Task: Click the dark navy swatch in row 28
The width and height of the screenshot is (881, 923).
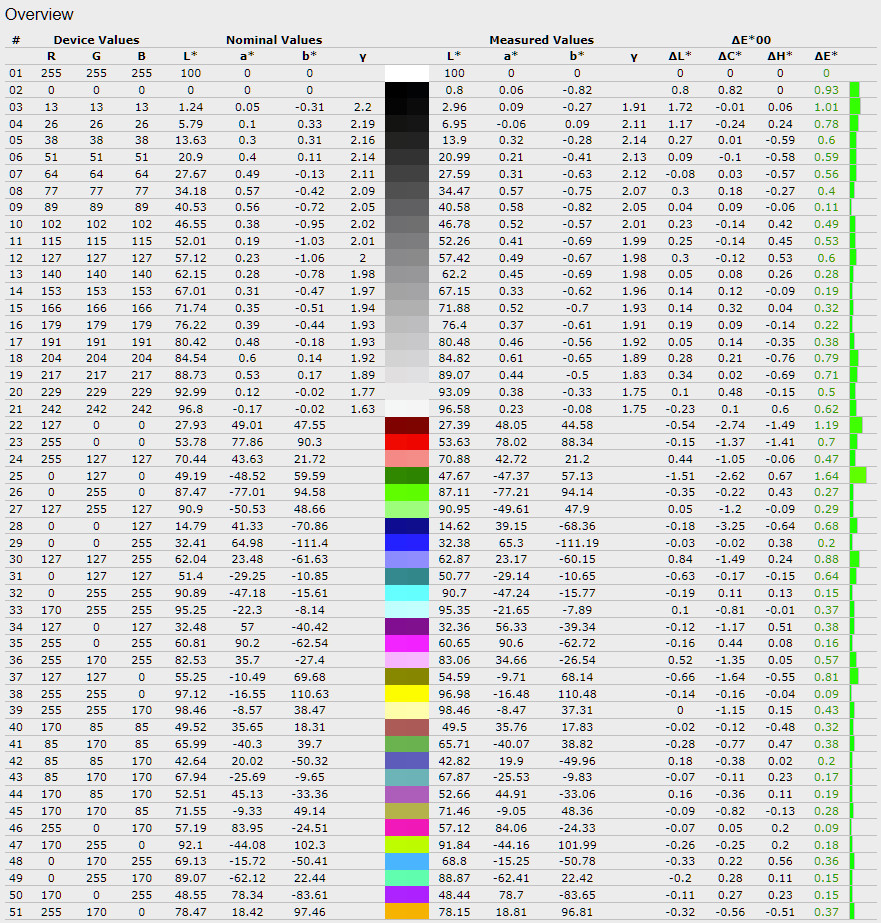Action: [x=407, y=526]
